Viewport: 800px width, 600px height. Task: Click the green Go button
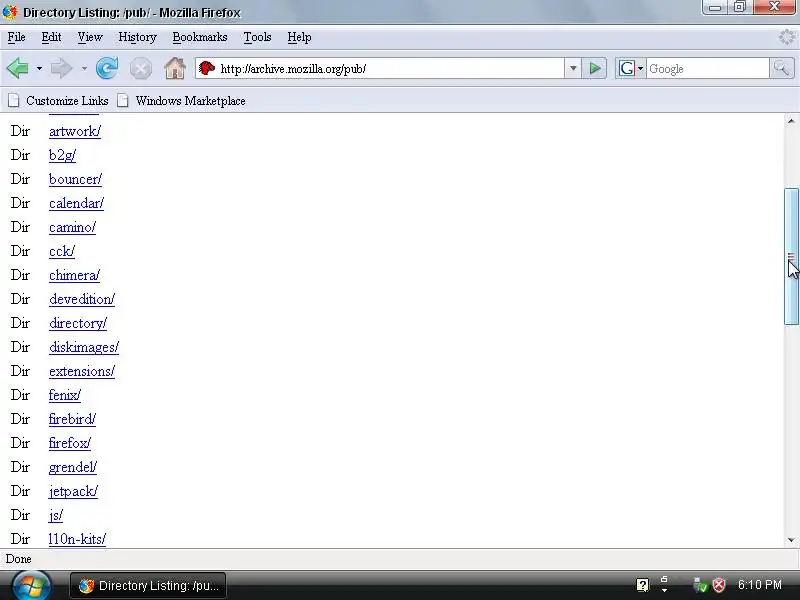click(x=594, y=68)
